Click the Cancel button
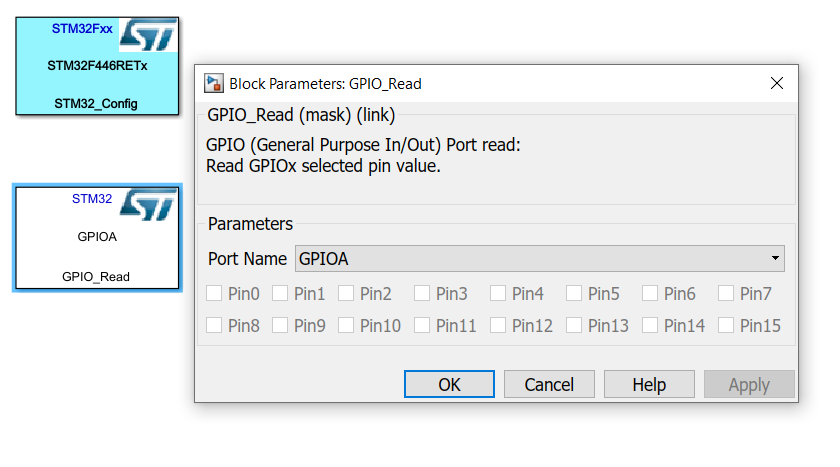Screen dimensions: 840x467 point(549,384)
